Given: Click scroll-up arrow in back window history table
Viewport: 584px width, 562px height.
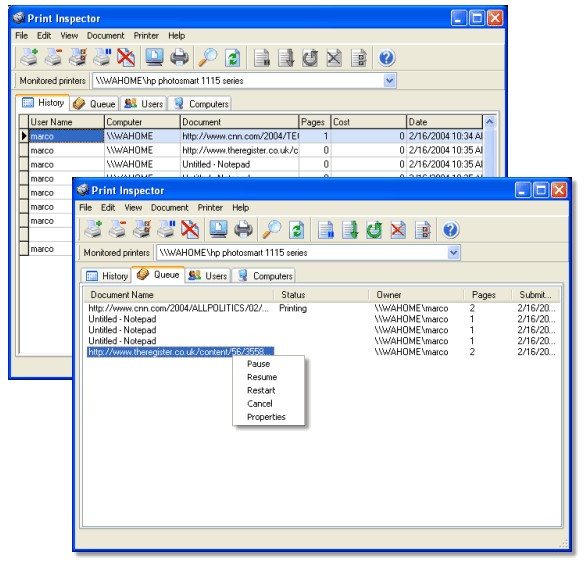Looking at the screenshot, I should [x=490, y=122].
